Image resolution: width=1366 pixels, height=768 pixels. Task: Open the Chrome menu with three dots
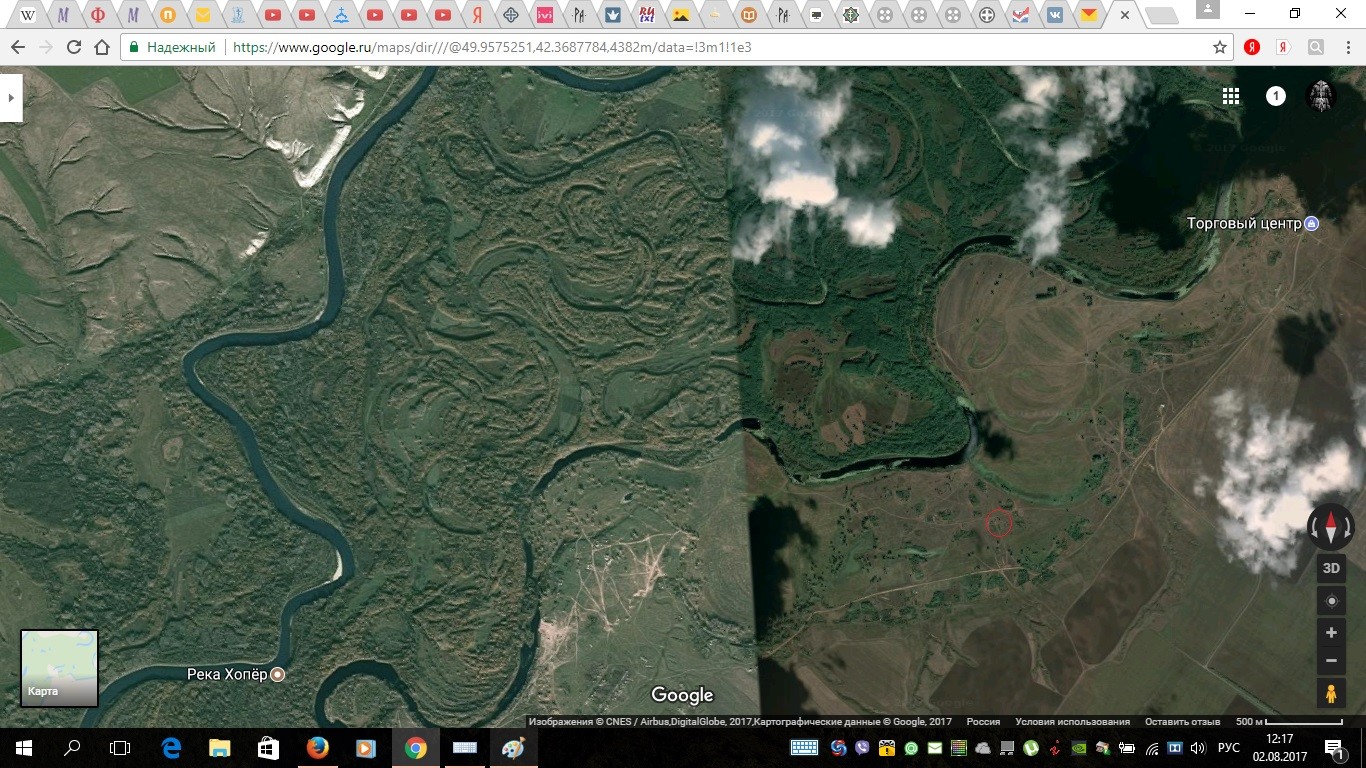pyautogui.click(x=1347, y=47)
